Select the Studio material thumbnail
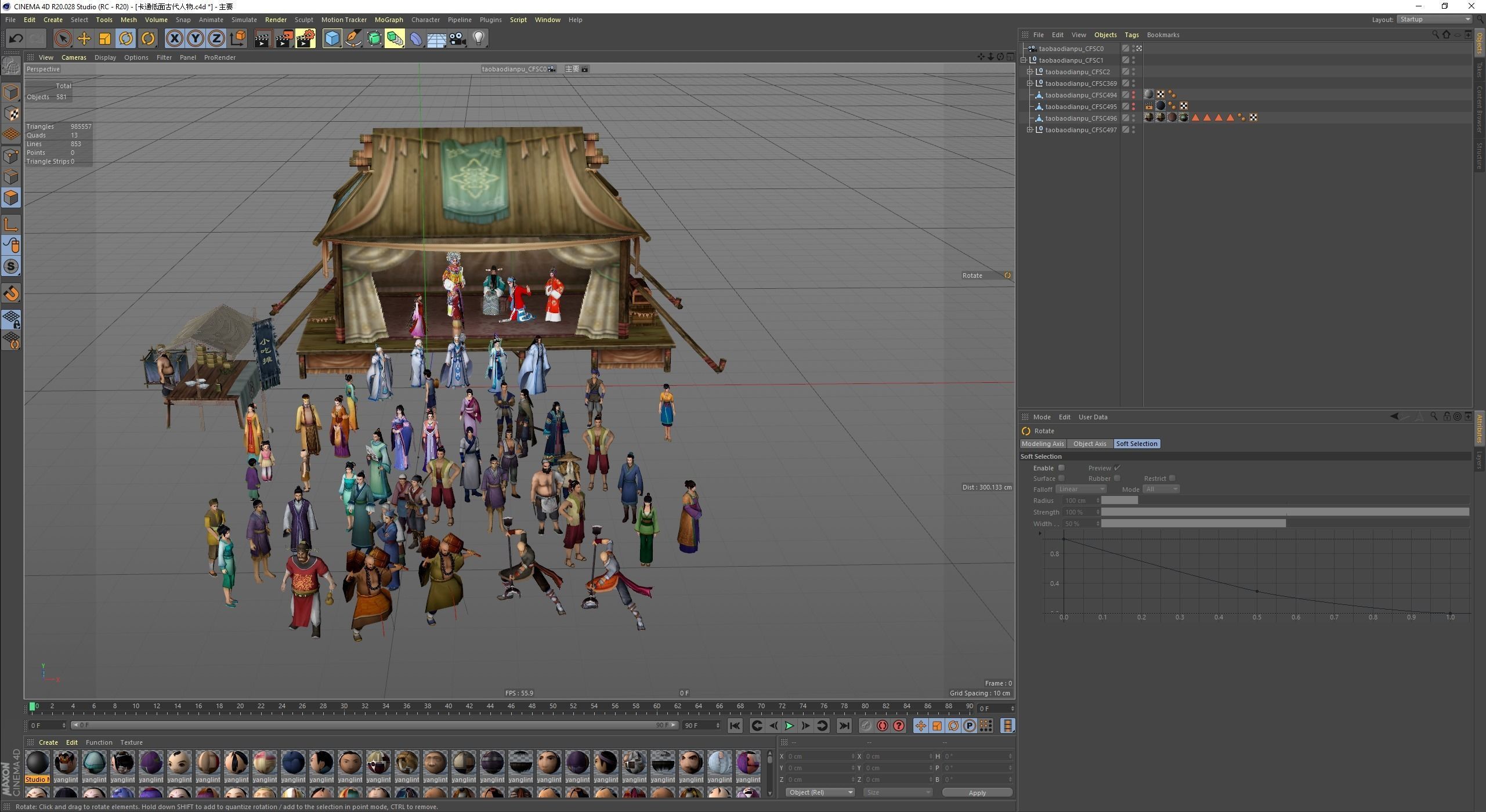Image resolution: width=1486 pixels, height=812 pixels. (37, 763)
